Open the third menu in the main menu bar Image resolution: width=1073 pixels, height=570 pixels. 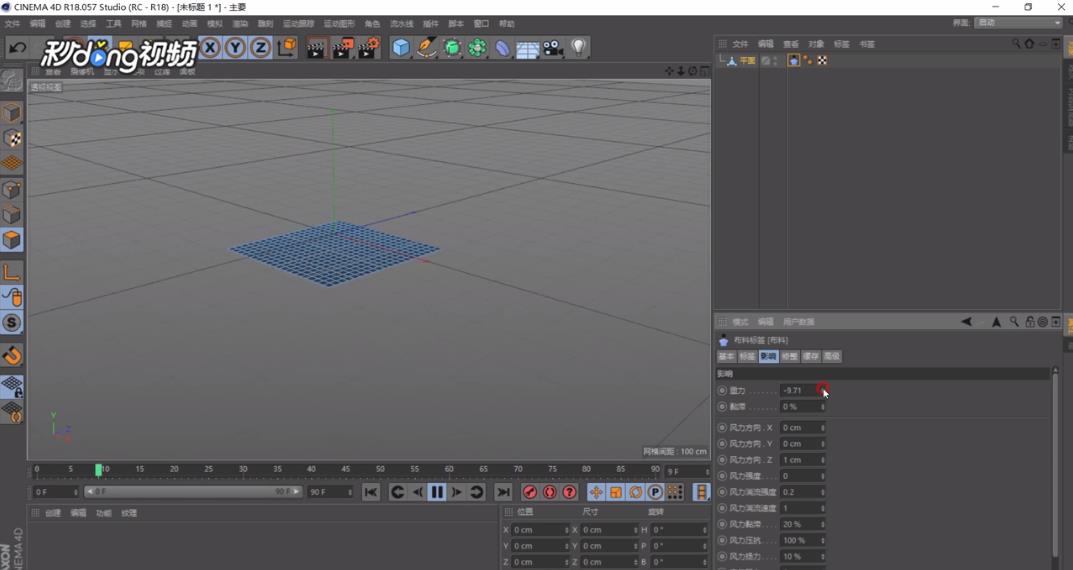[x=62, y=24]
